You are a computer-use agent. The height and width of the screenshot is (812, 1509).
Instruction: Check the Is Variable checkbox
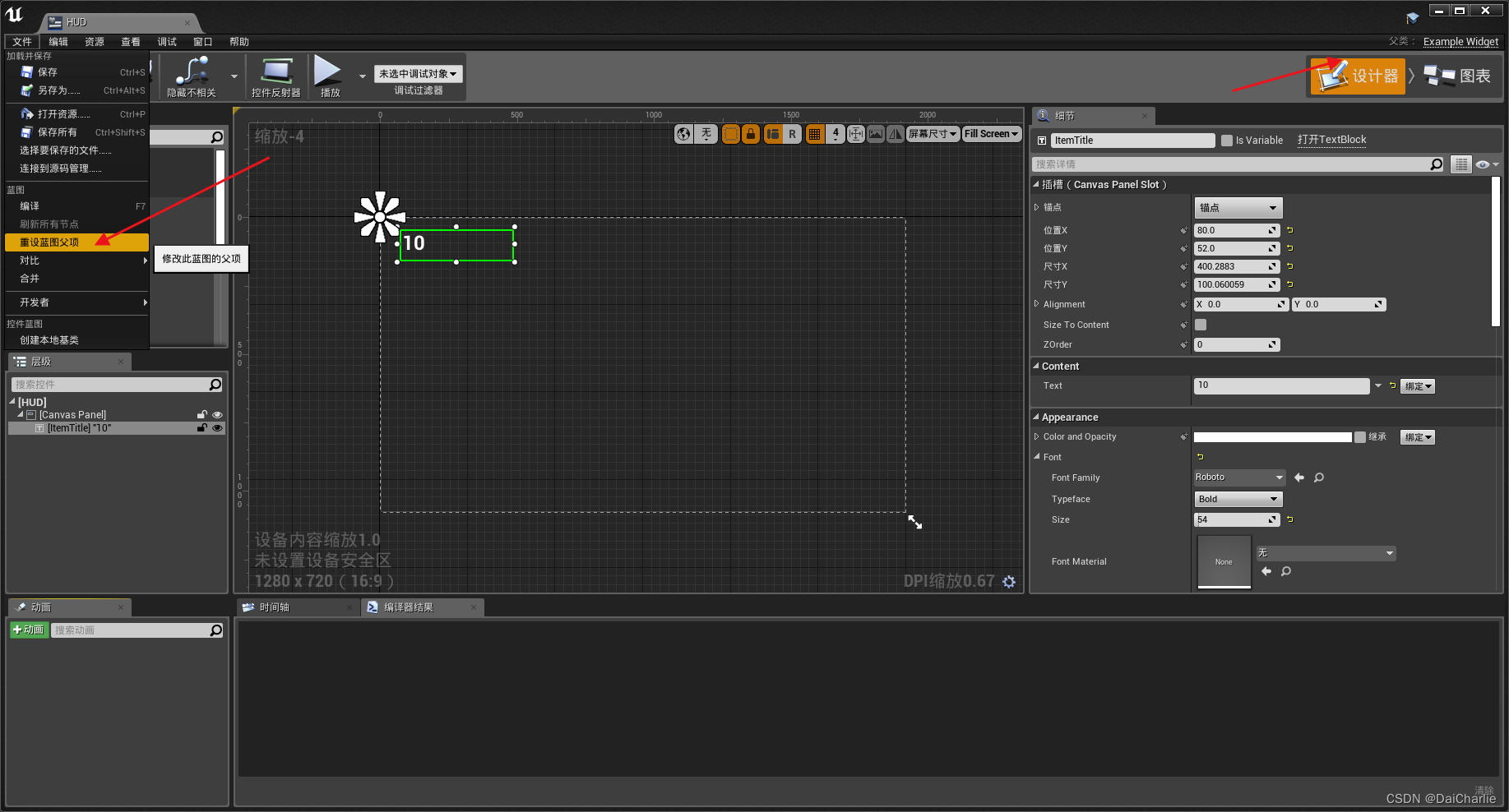click(1226, 140)
